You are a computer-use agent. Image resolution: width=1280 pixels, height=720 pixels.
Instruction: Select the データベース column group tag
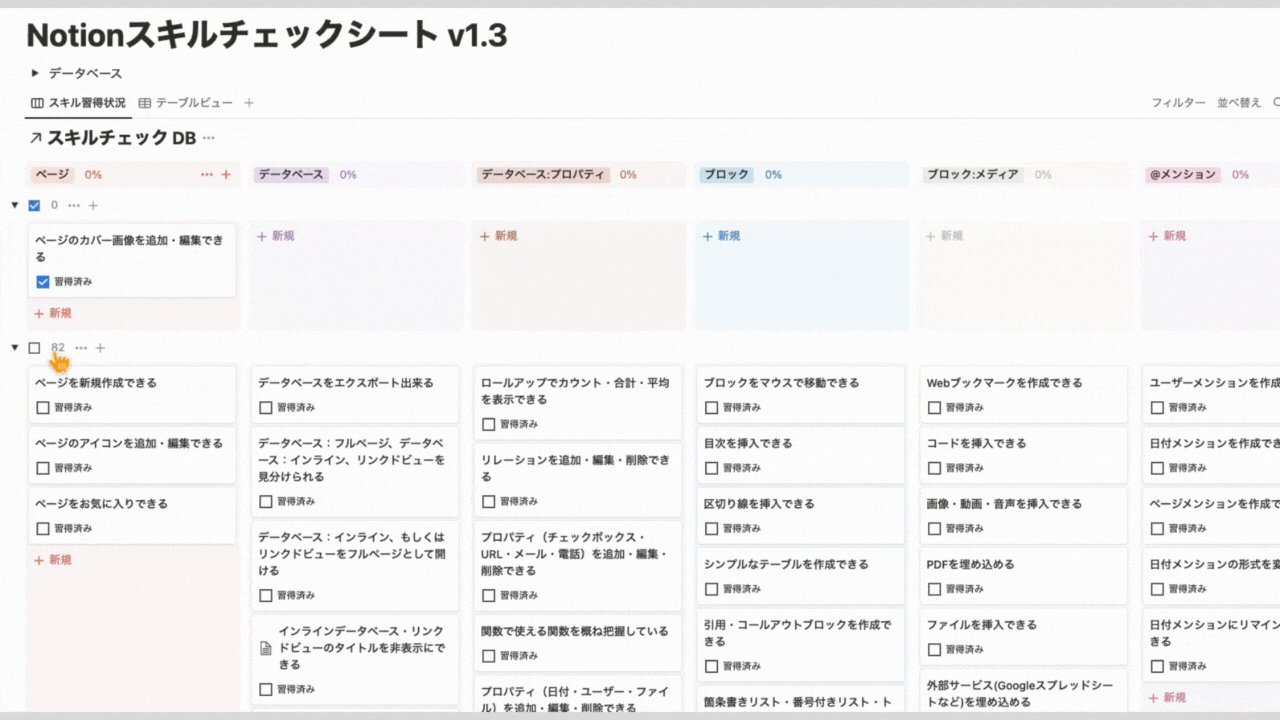(291, 174)
